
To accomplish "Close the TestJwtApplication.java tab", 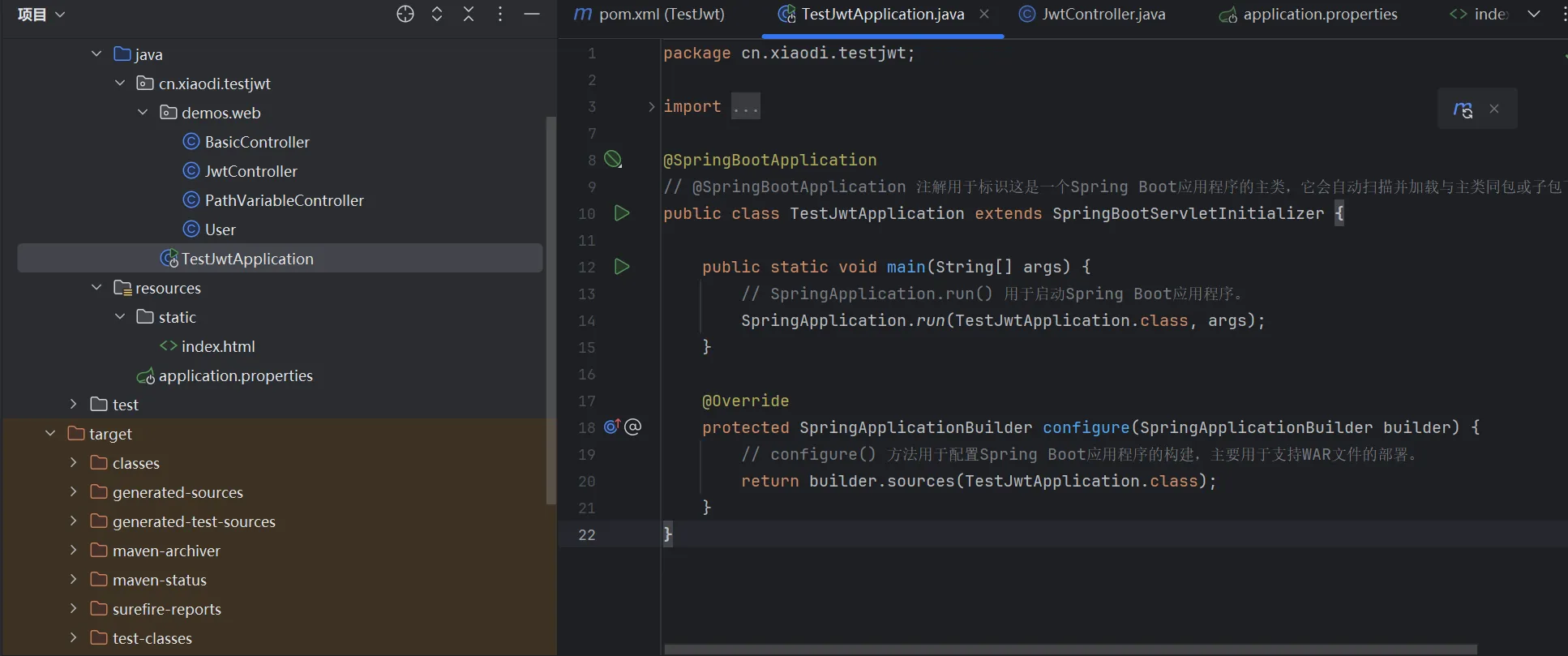I will (x=984, y=14).
